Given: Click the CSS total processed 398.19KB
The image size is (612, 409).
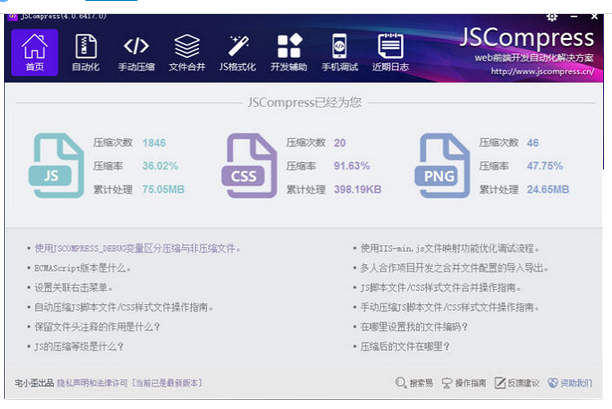Looking at the screenshot, I should tap(358, 189).
